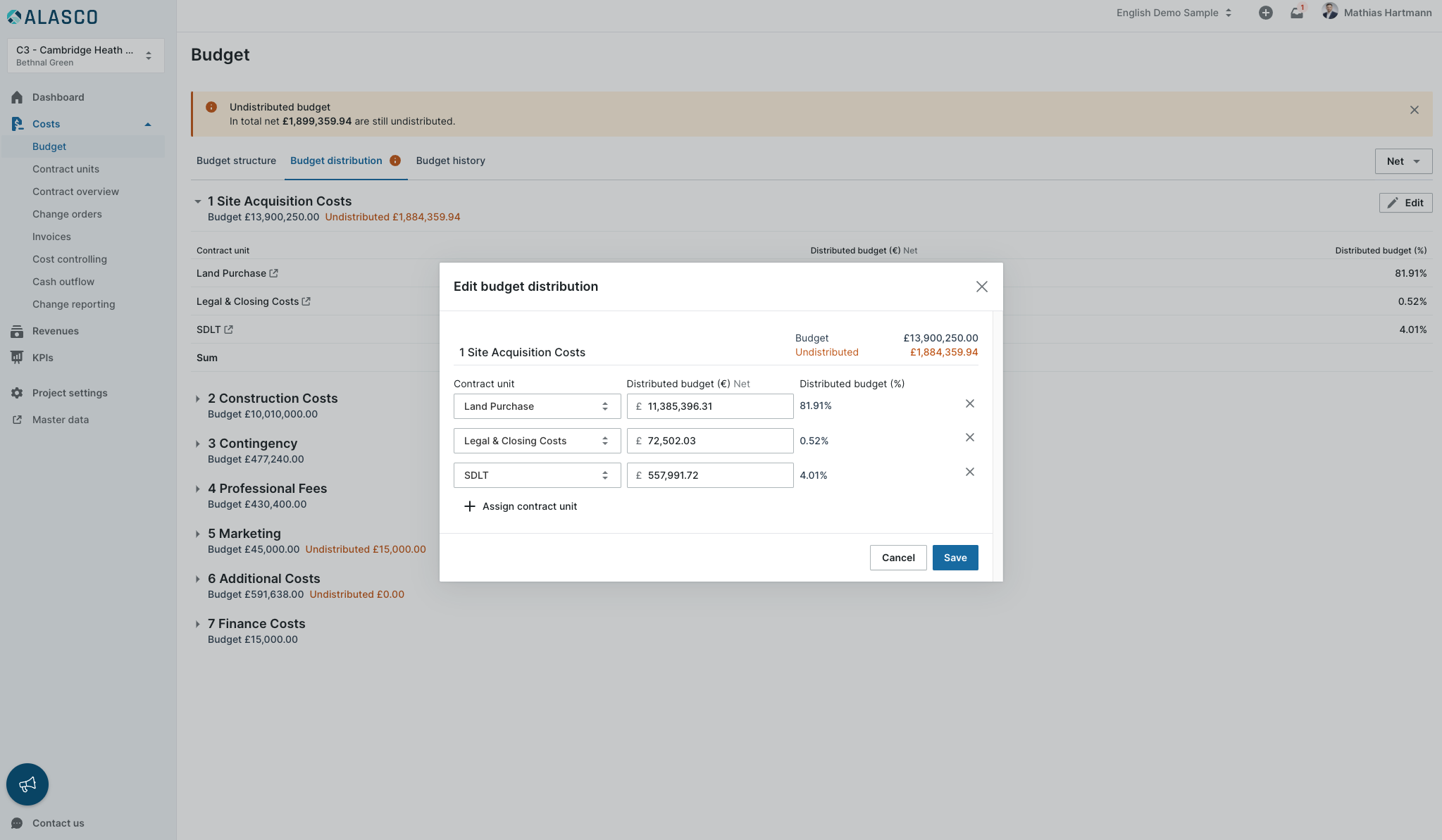
Task: Remove the SDLT distribution row
Action: (x=969, y=472)
